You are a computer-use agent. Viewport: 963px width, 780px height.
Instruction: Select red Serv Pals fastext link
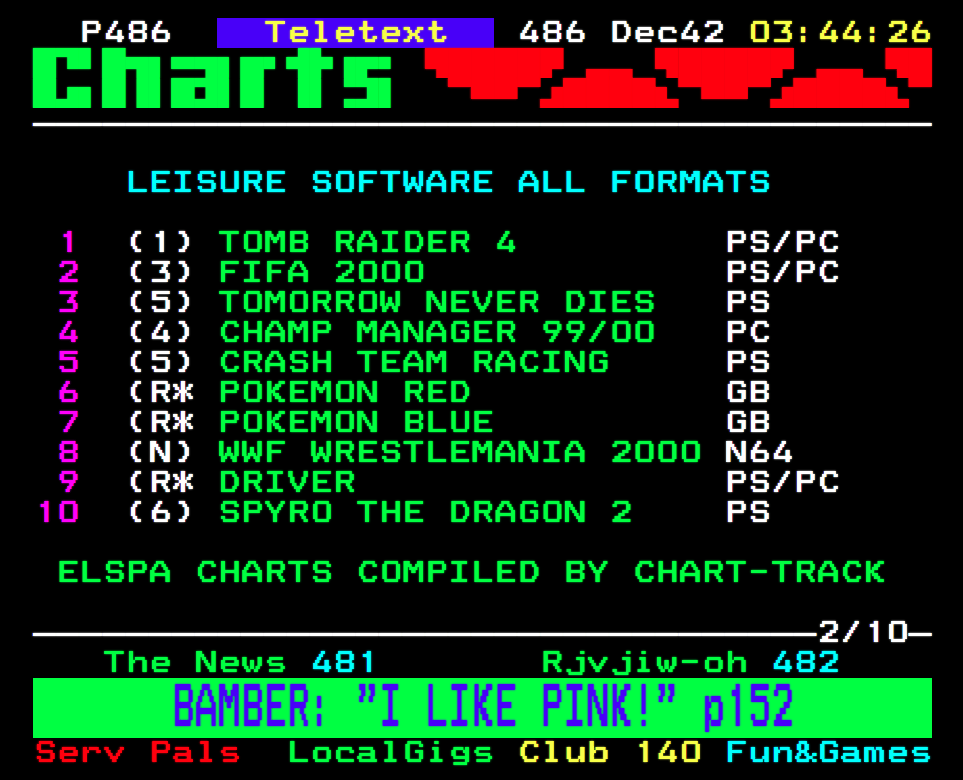pyautogui.click(x=138, y=753)
